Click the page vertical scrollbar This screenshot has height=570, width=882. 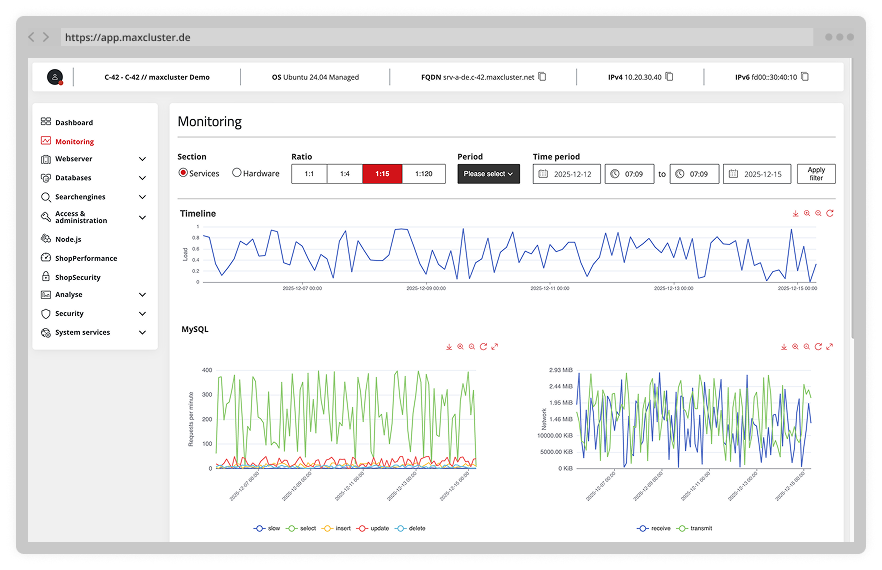click(x=854, y=197)
